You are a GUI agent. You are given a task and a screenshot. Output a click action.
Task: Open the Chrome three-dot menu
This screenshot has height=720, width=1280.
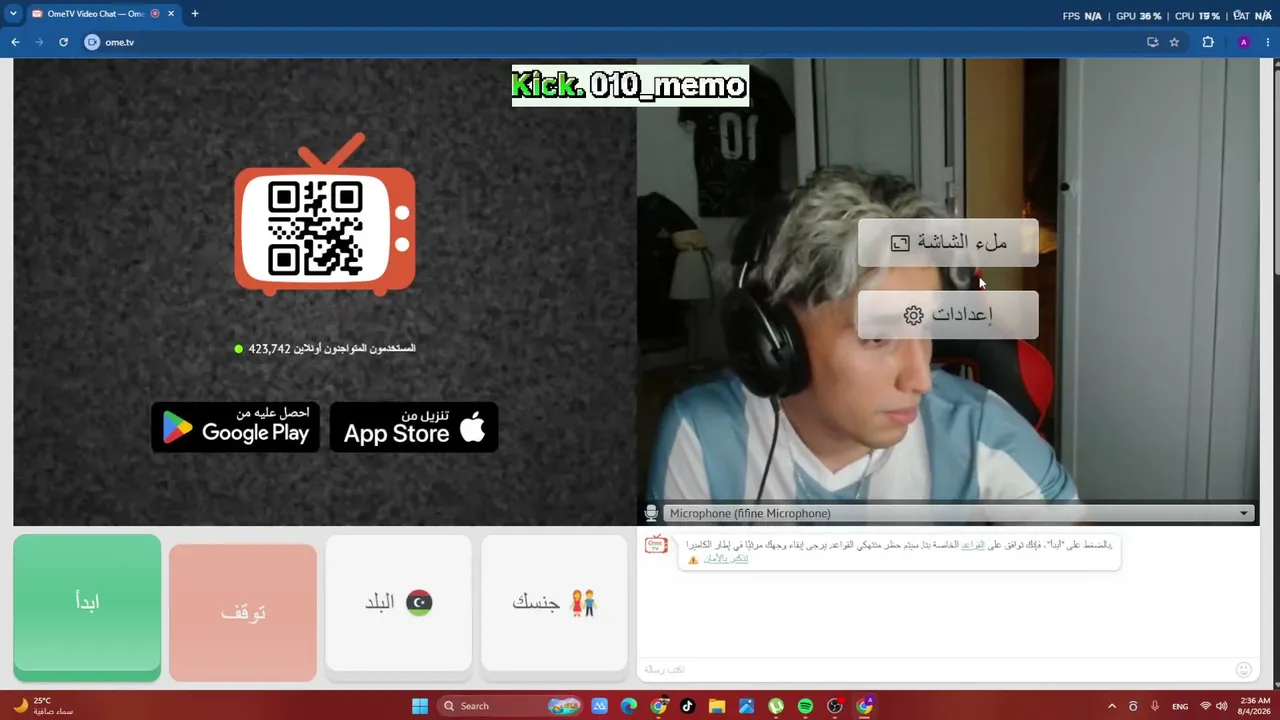click(x=1268, y=42)
